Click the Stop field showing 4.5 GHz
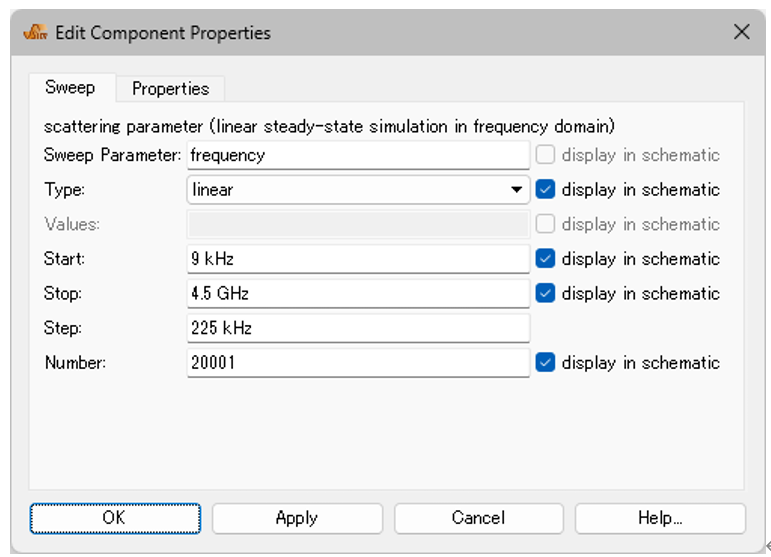 358,293
